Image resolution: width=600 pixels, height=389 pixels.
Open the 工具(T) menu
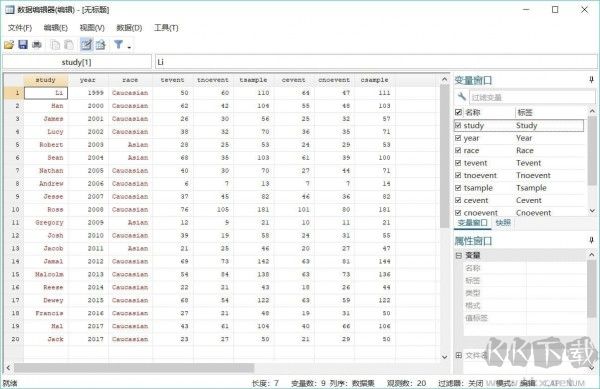pos(166,28)
